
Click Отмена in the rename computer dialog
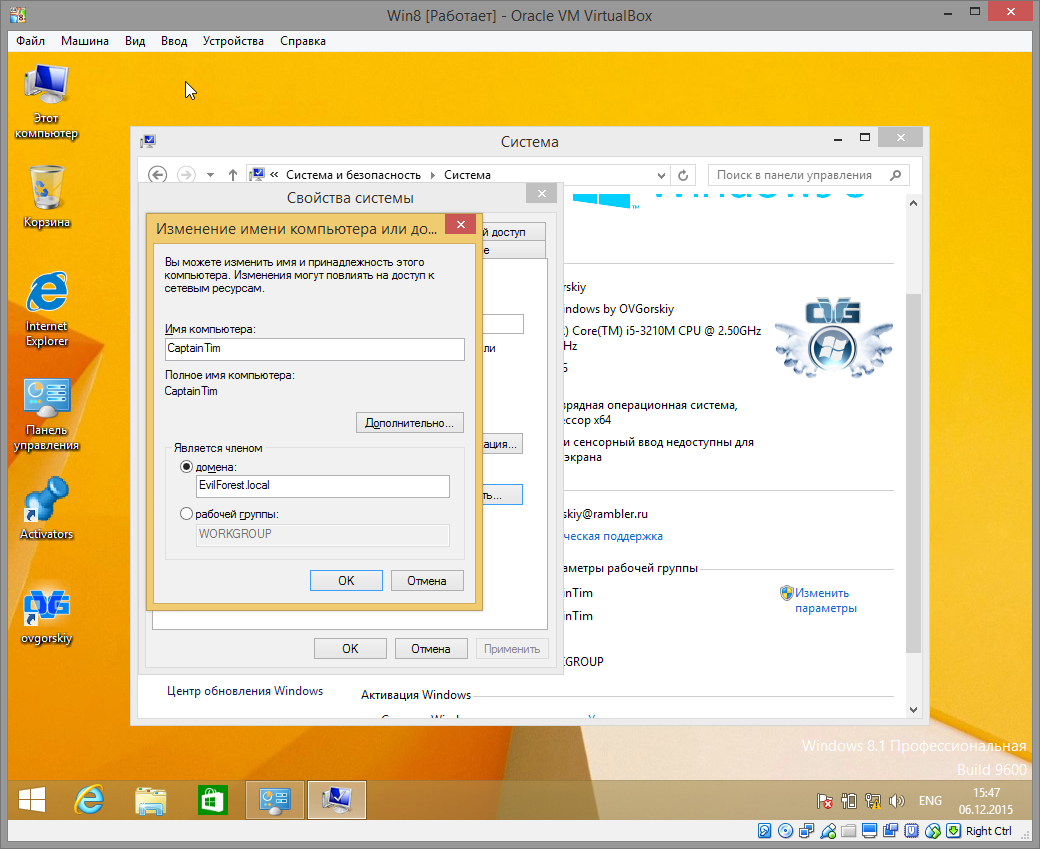(426, 580)
